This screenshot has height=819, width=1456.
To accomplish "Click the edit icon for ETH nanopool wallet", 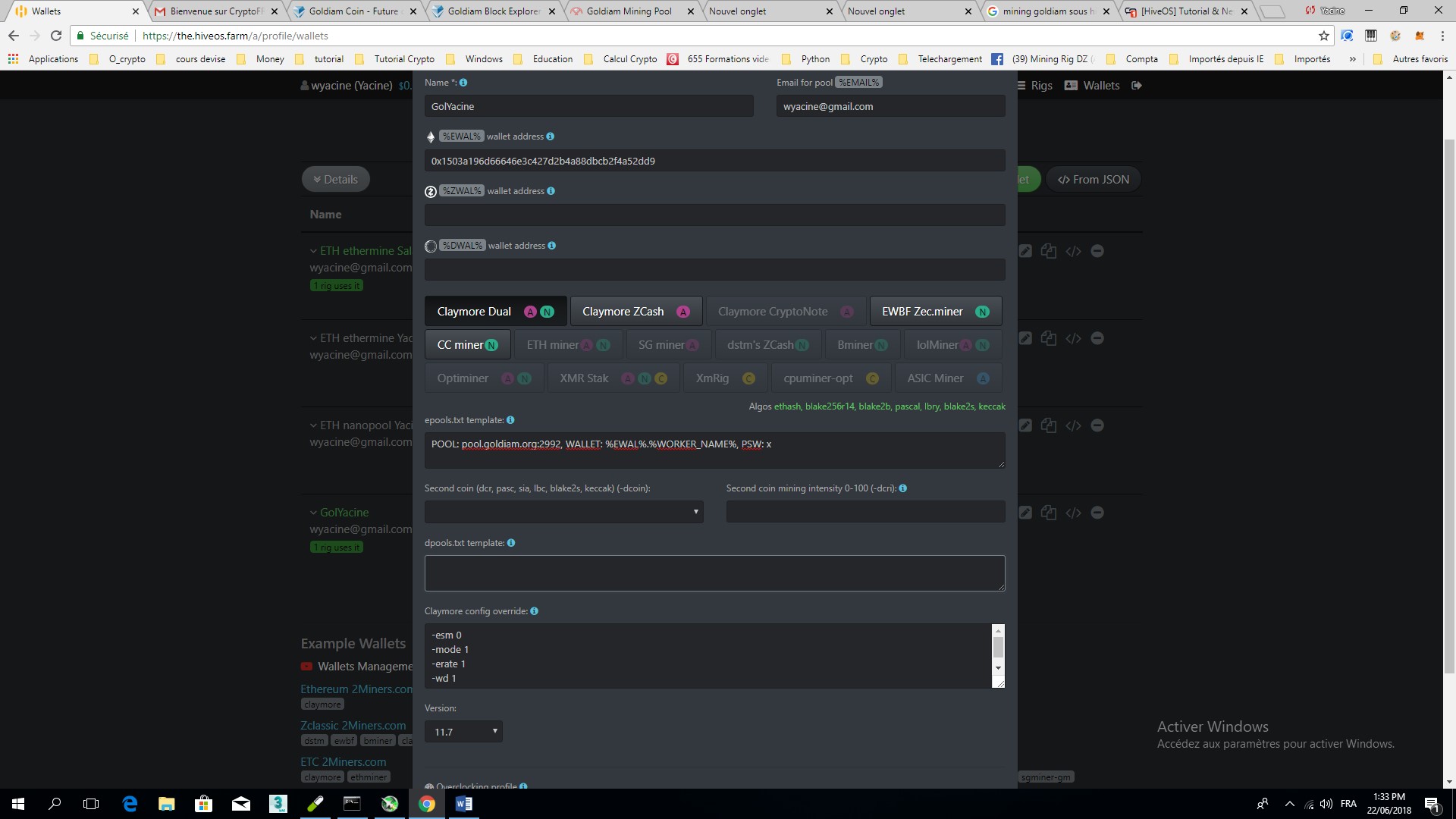I will pyautogui.click(x=1025, y=425).
